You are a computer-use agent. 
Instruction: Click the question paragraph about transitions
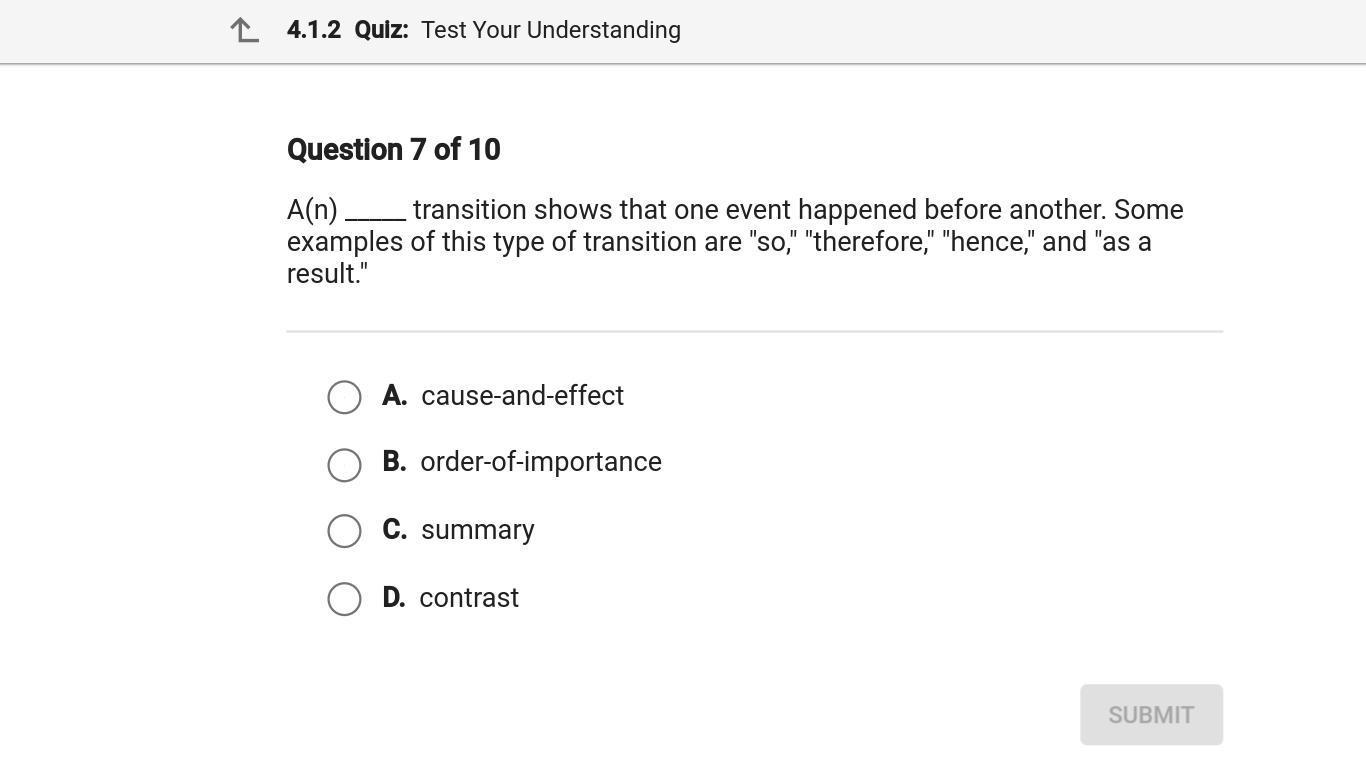[x=734, y=241]
